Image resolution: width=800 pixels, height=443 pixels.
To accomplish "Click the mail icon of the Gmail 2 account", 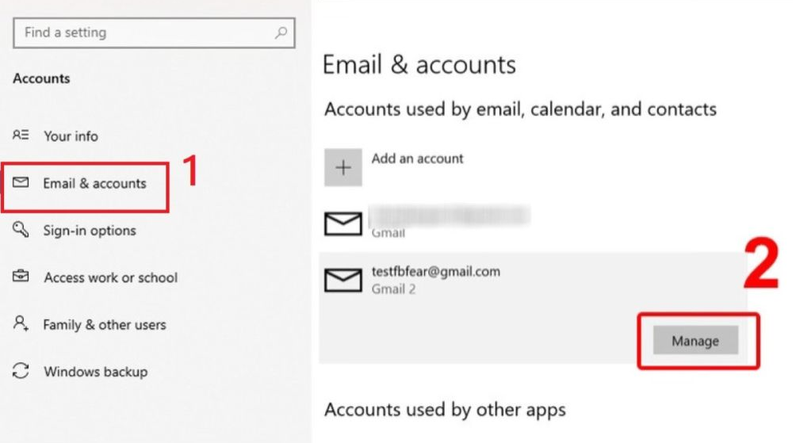I will click(x=343, y=280).
